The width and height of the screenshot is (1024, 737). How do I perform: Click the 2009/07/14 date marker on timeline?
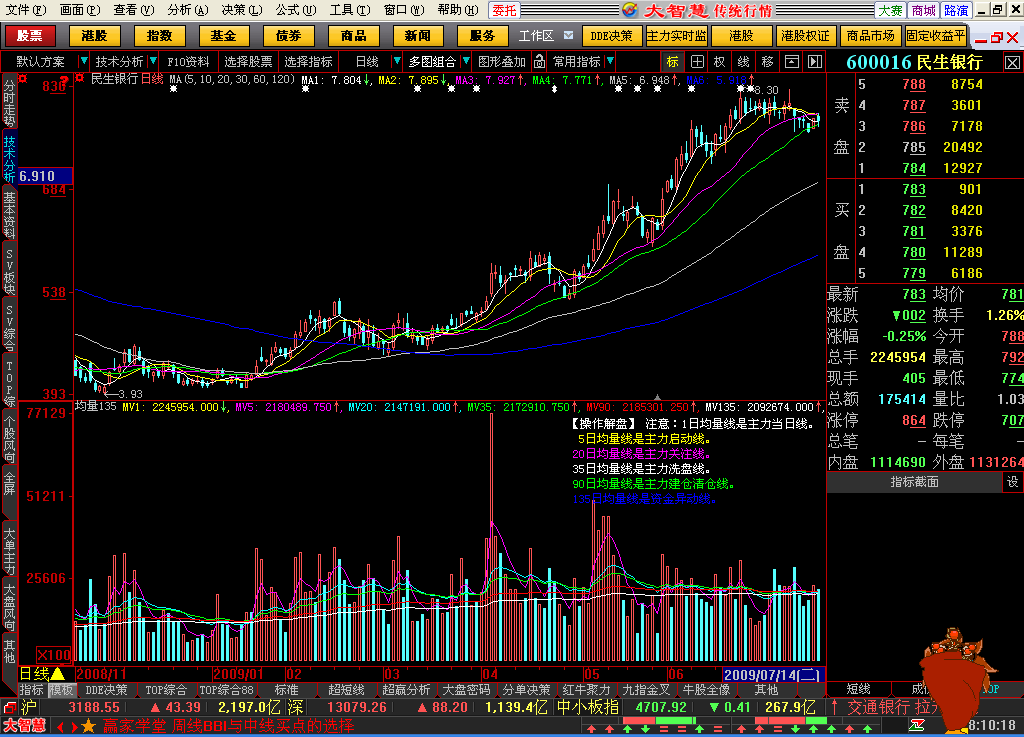point(774,674)
